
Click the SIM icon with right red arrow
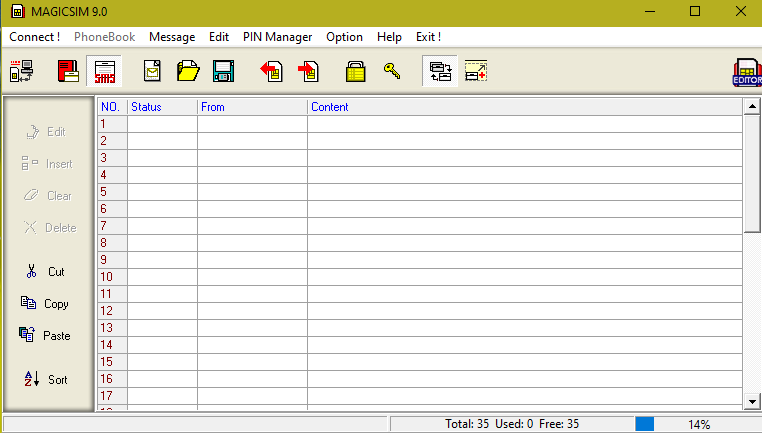308,71
